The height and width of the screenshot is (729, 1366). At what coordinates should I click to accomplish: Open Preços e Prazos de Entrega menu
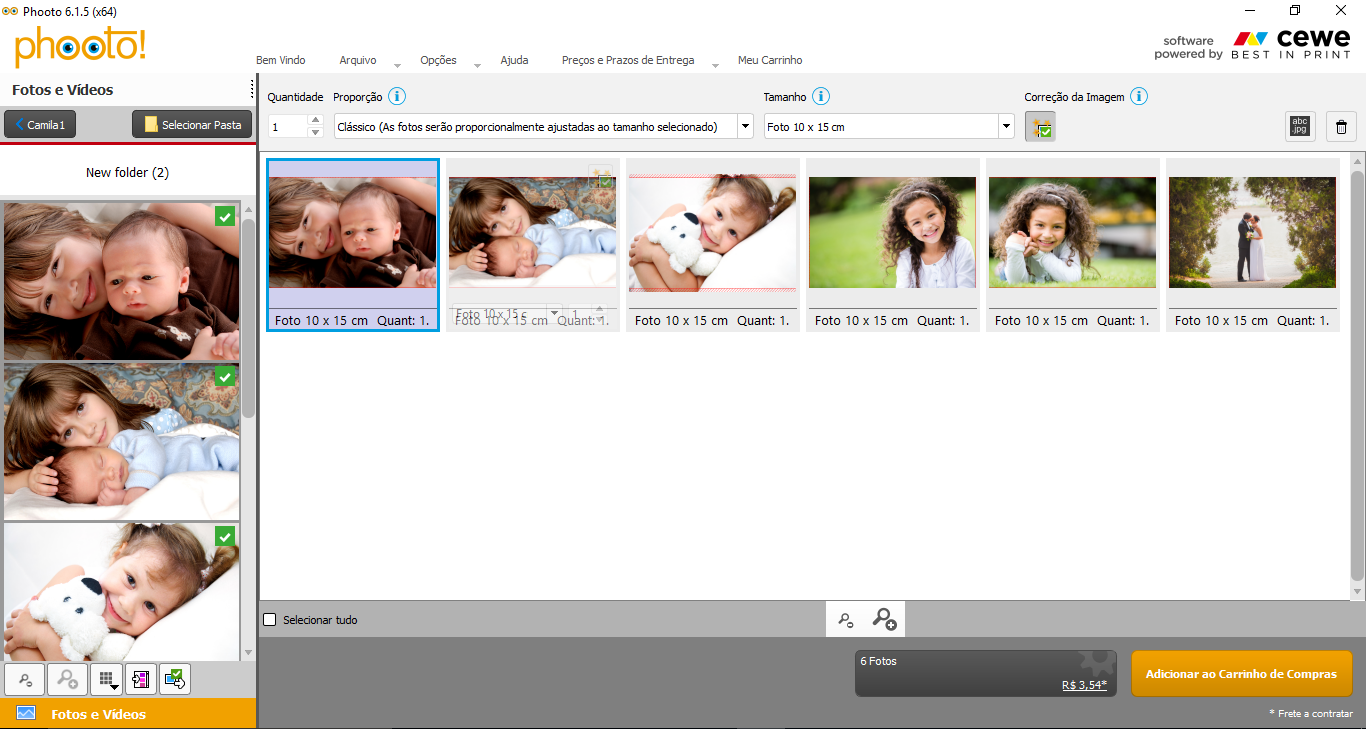(x=627, y=60)
